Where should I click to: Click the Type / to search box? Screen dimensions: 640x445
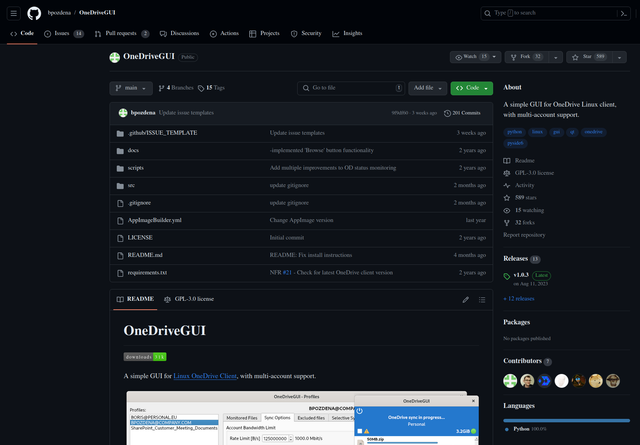549,13
